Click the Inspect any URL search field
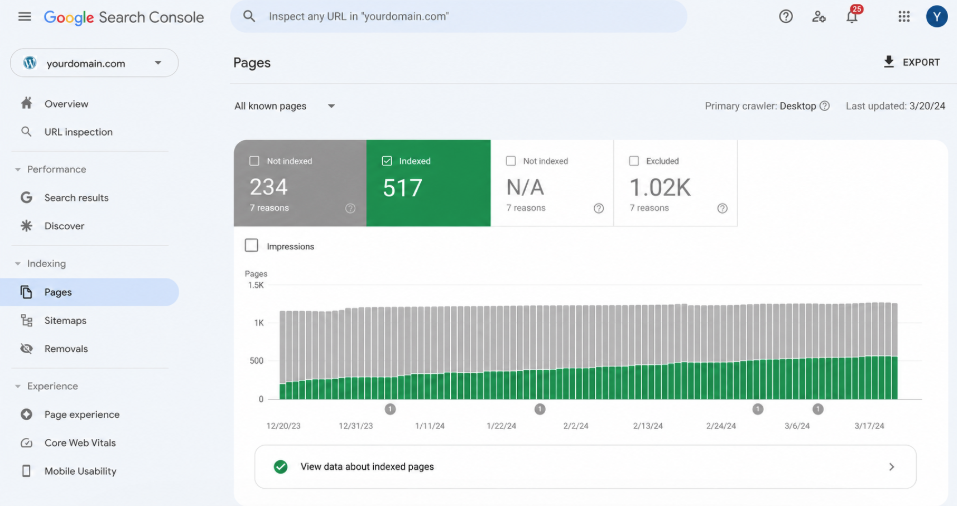The height and width of the screenshot is (506, 957). [458, 16]
